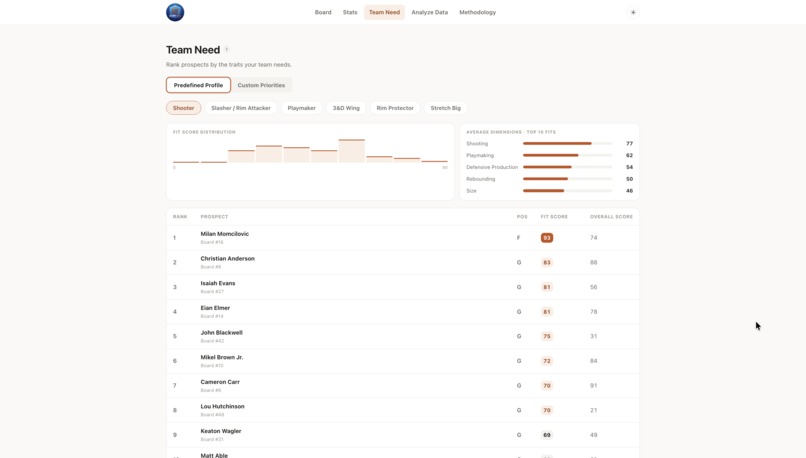The image size is (806, 458).
Task: Click Christian Anderson's overall score 88
Action: pyautogui.click(x=594, y=263)
